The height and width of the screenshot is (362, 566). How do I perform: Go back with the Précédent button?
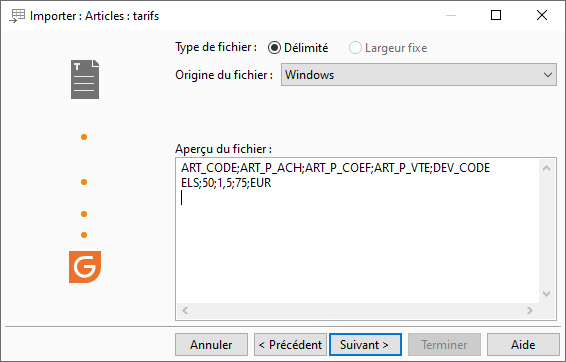(x=290, y=345)
